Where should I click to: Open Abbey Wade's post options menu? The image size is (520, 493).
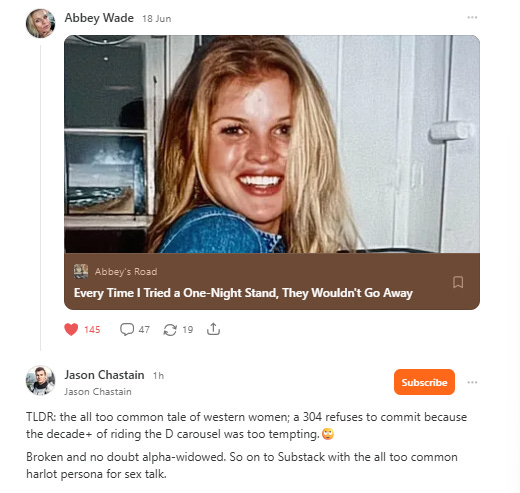[x=472, y=17]
